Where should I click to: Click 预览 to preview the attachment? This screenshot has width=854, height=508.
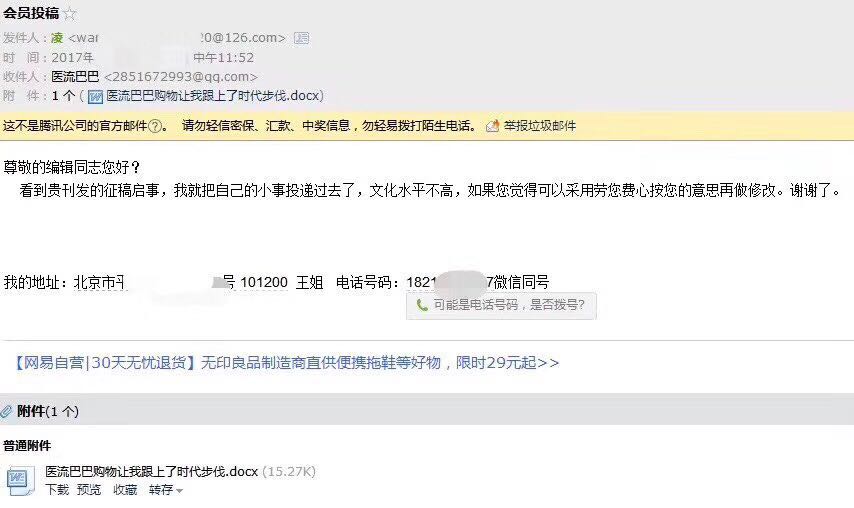[x=89, y=490]
